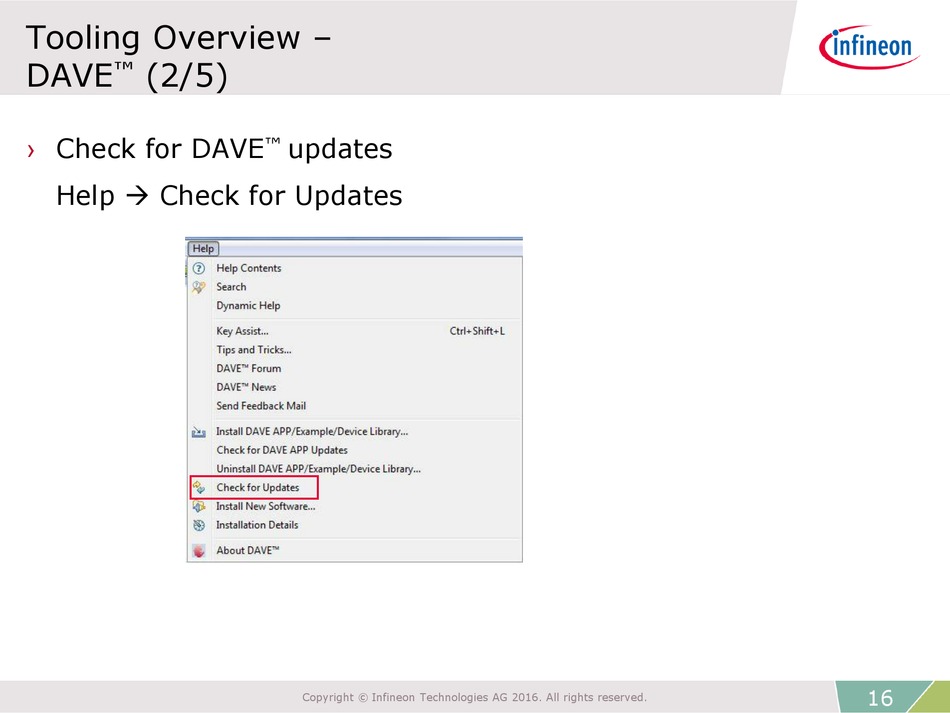Open Help Contents menu entry
Screen dimensions: 950x713
point(354,268)
